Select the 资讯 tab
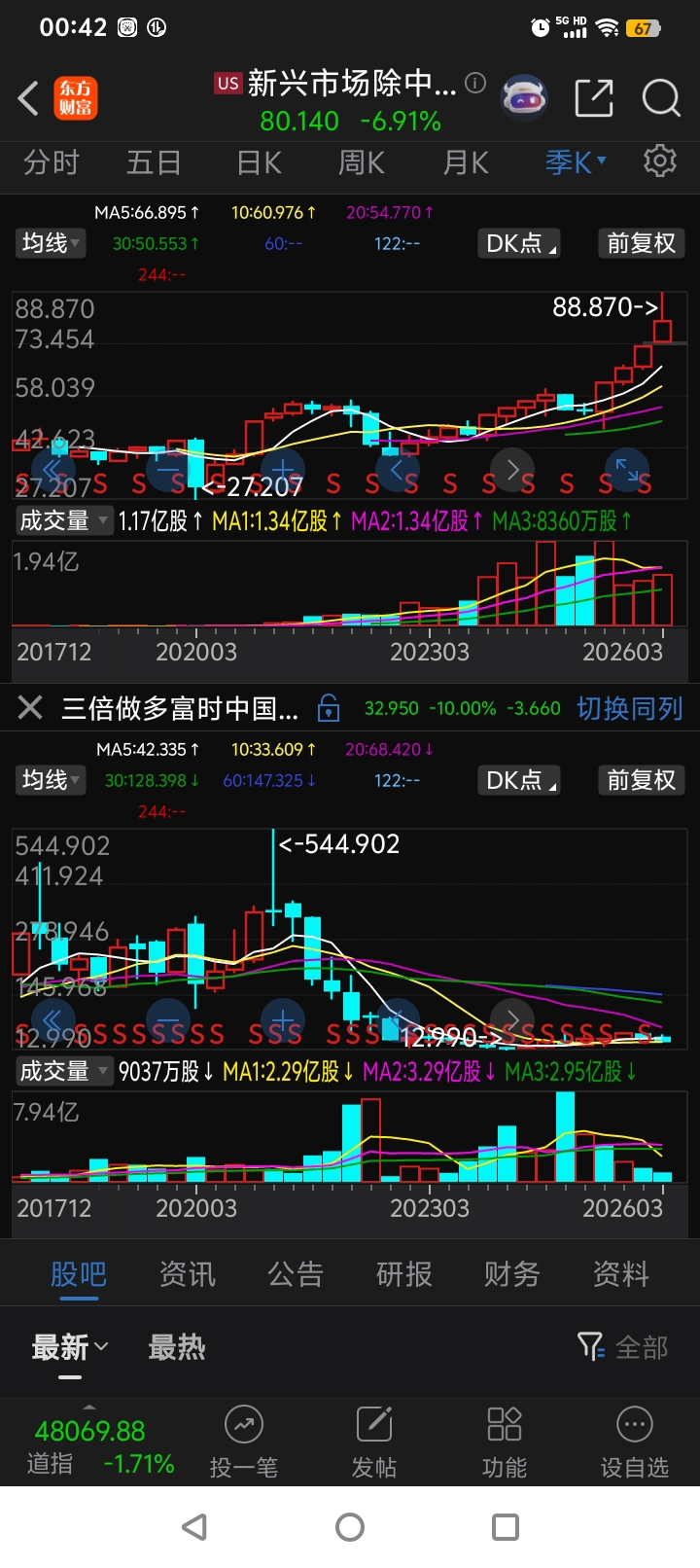Viewport: 700px width, 1568px height. coord(188,1274)
